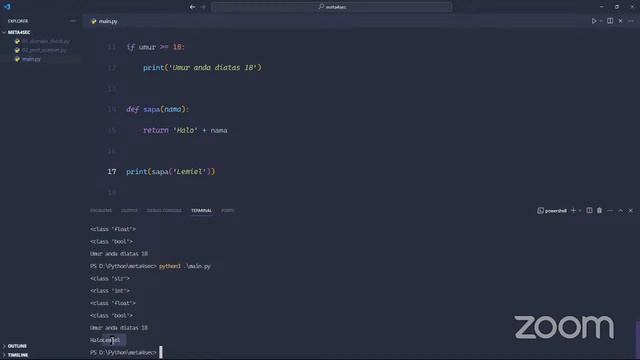
Task: Go back with the navigation arrow
Action: (x=192, y=7)
